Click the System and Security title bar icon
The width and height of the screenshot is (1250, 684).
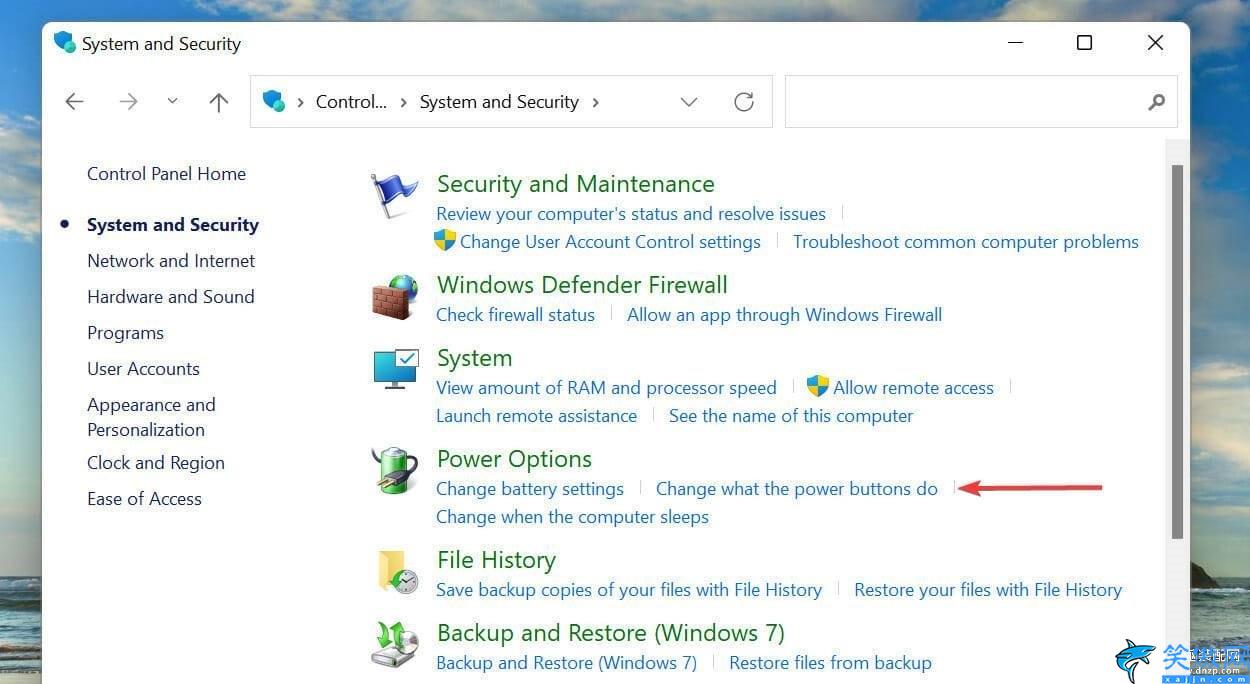65,43
